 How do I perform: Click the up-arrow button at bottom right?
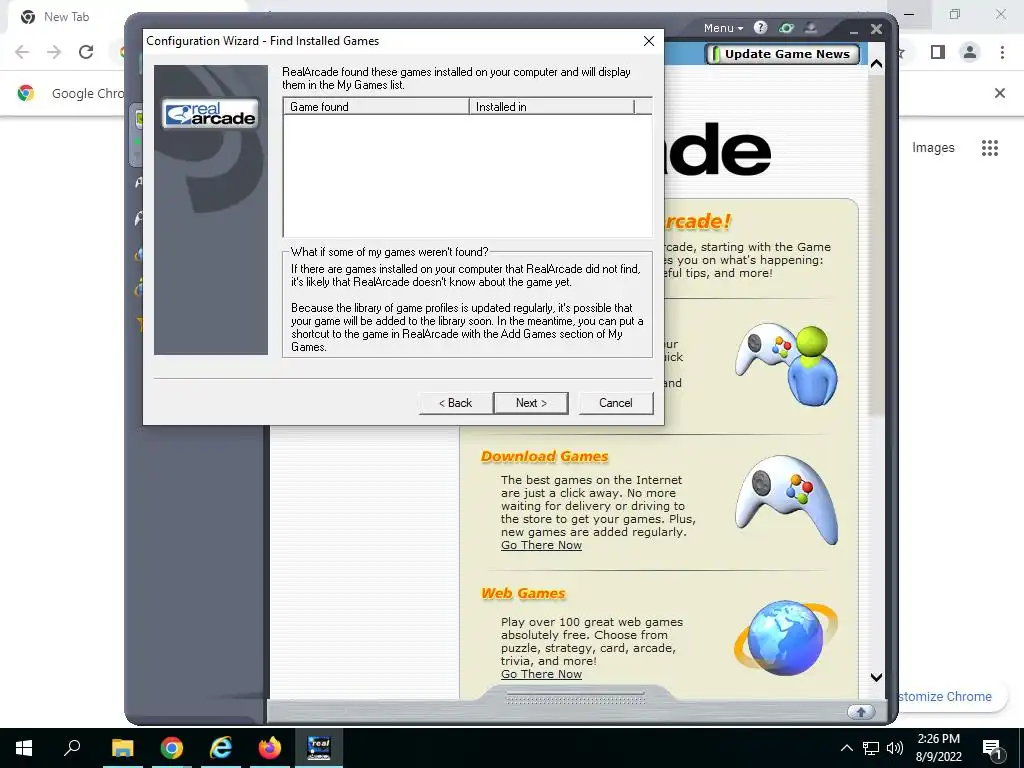click(x=861, y=712)
